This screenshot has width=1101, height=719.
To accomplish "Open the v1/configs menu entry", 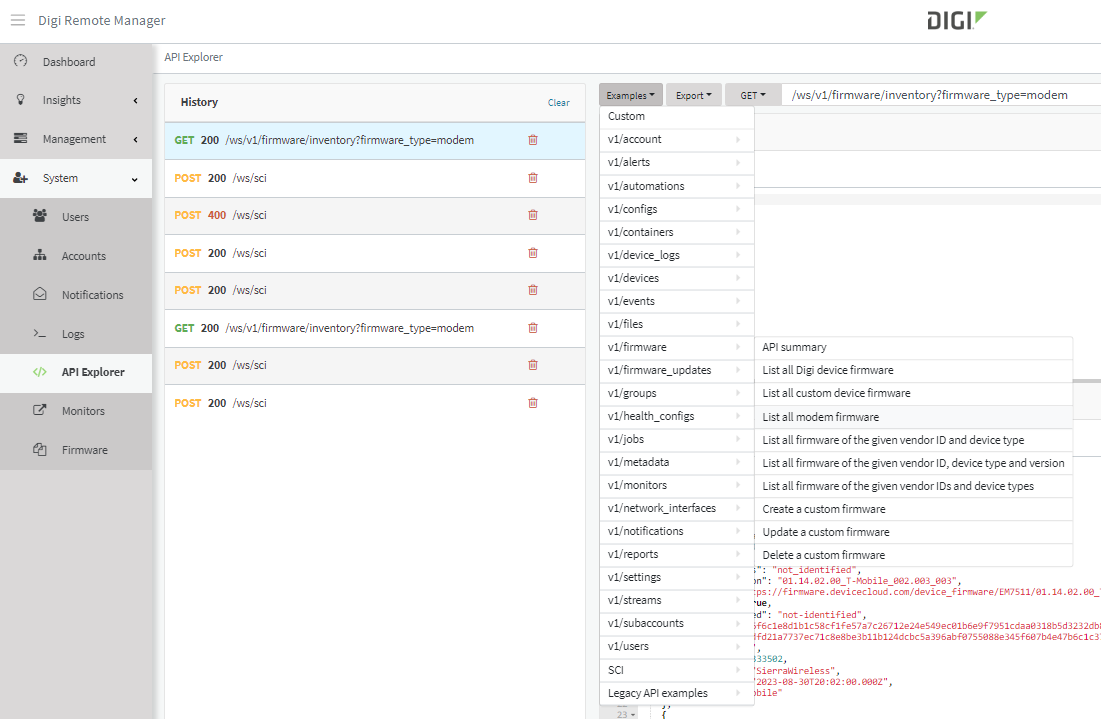I will pos(676,209).
